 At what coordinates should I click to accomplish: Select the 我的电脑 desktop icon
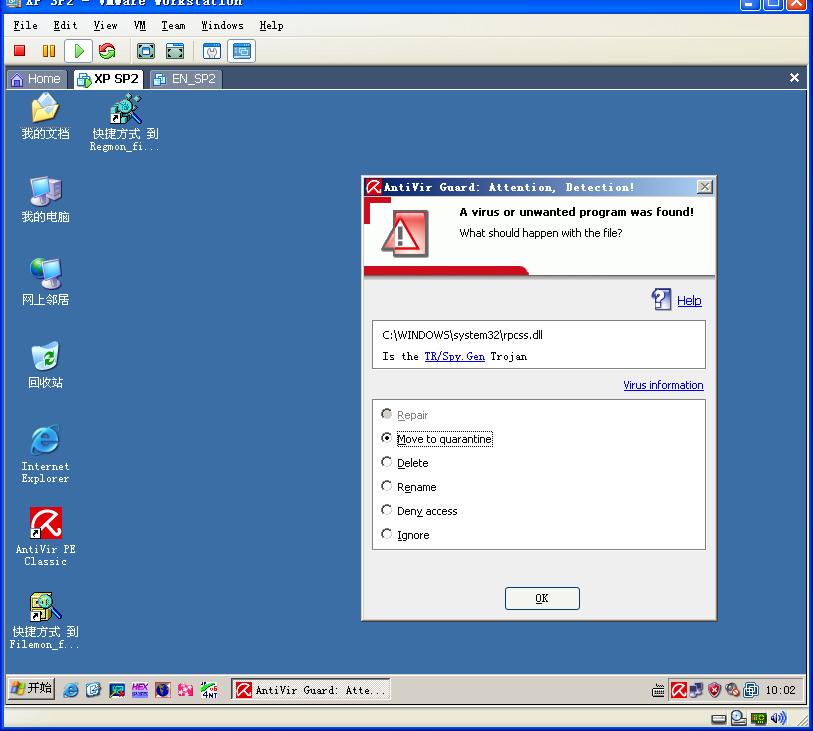(45, 200)
